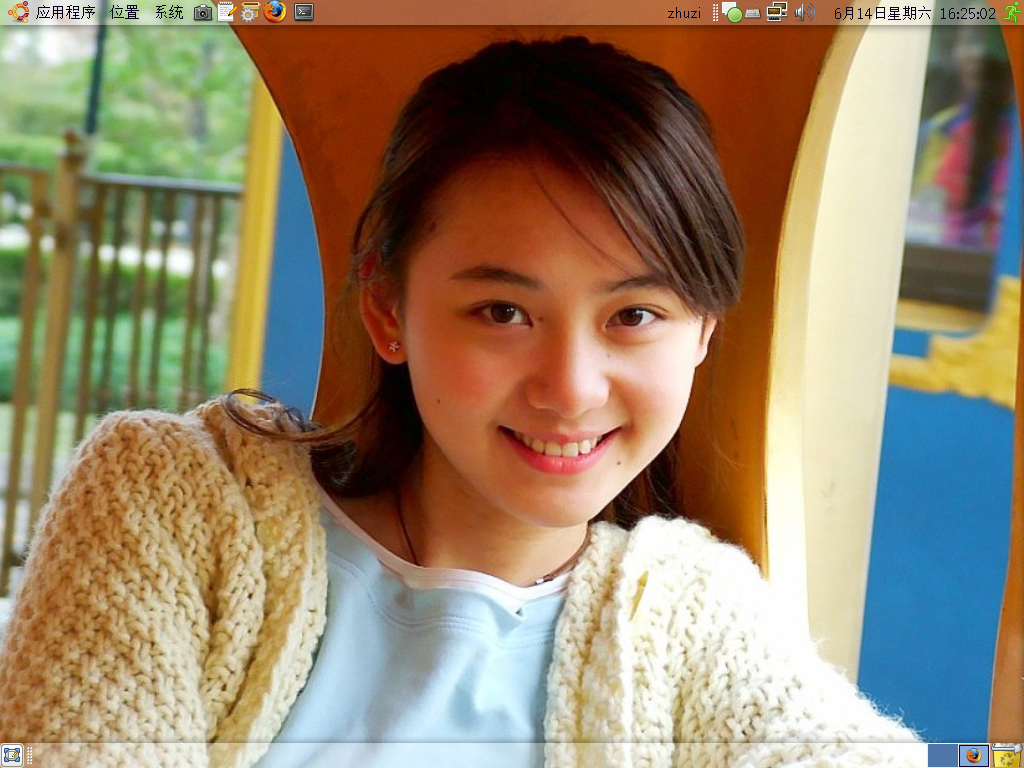Viewport: 1024px width, 768px height.
Task: Click the zhuzi user name
Action: coord(684,13)
